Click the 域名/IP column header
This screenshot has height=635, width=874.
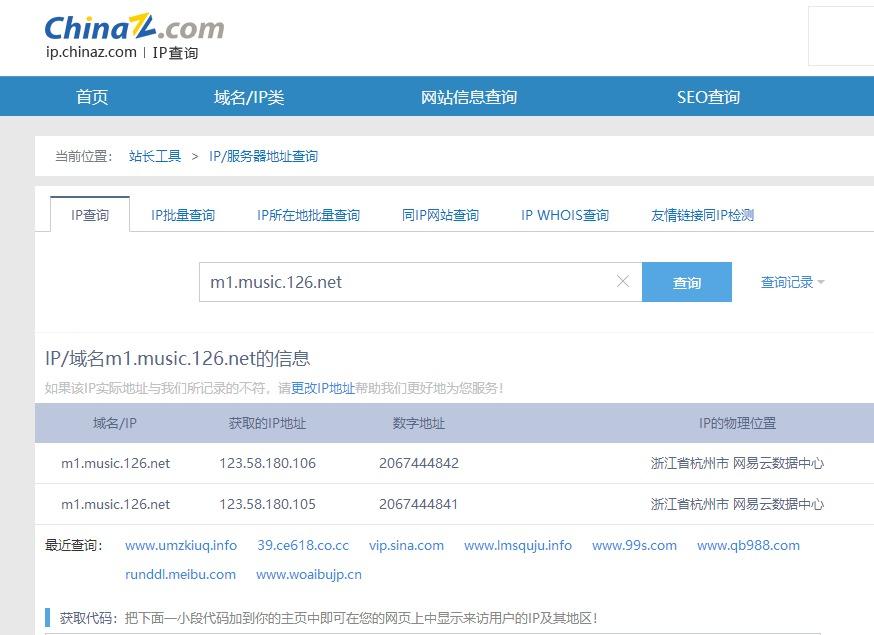(x=115, y=423)
